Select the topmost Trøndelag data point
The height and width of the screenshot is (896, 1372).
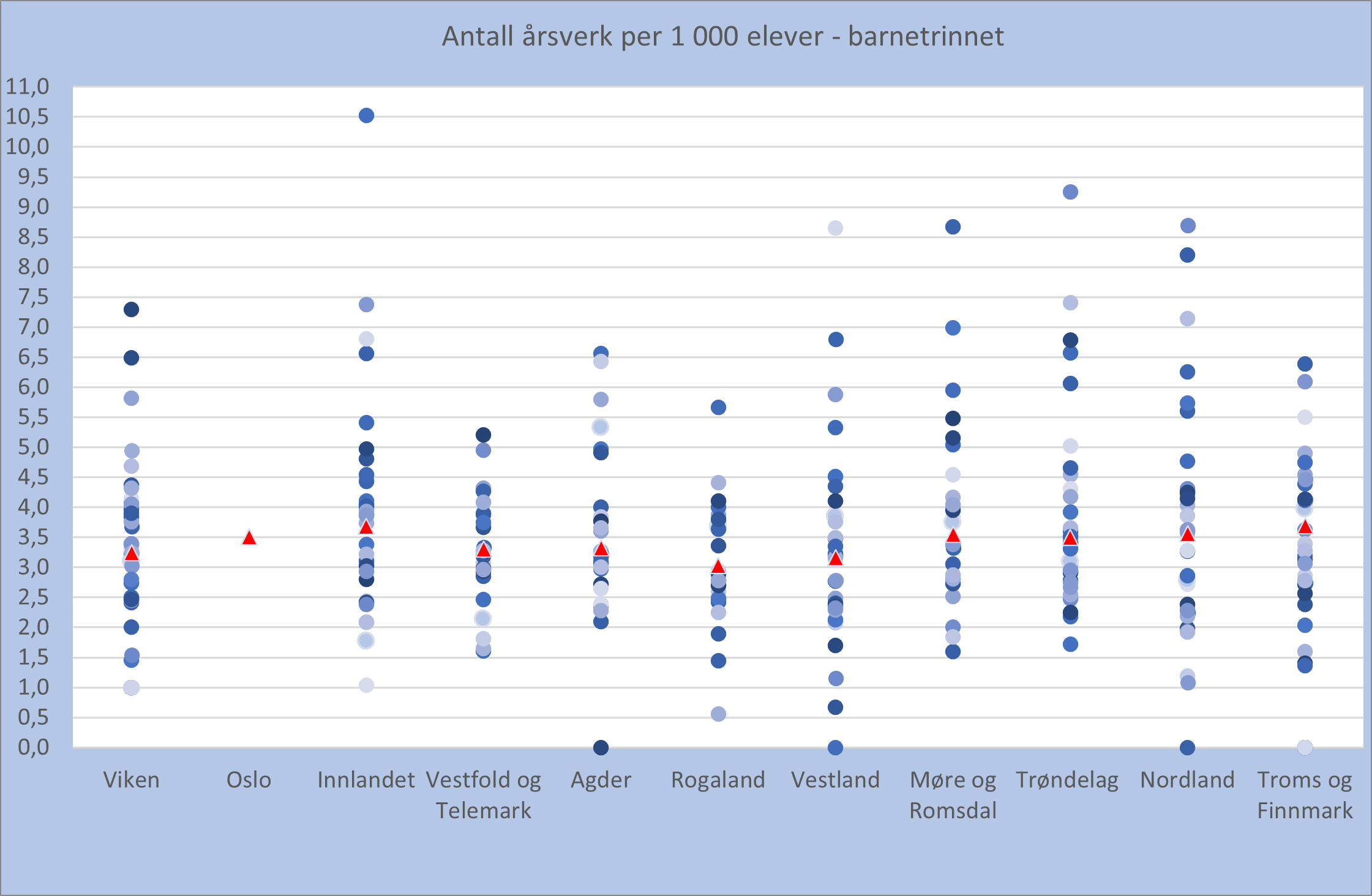click(1070, 192)
